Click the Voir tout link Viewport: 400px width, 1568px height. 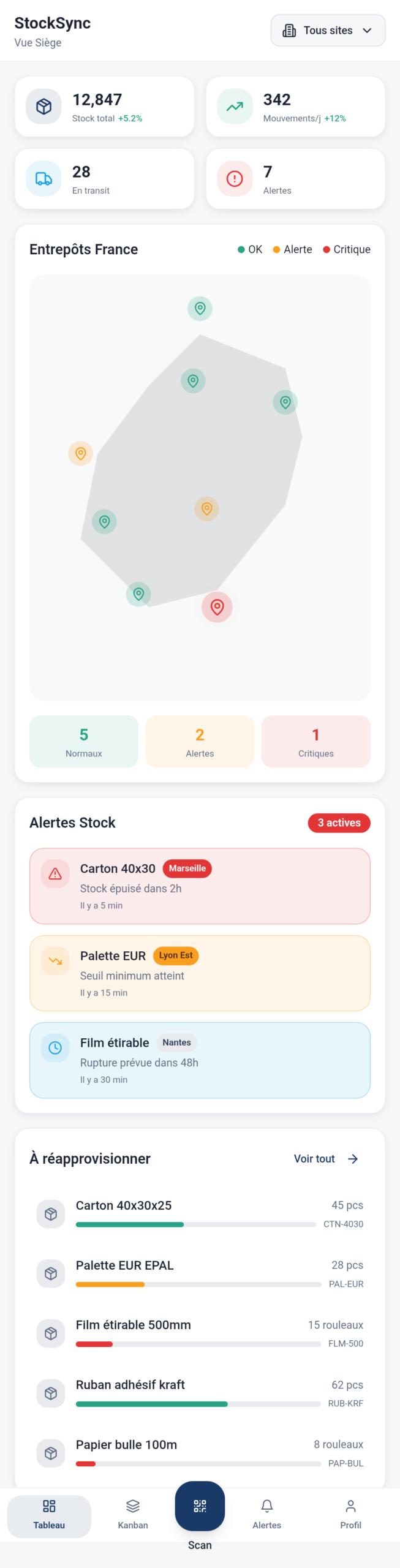coord(314,1159)
